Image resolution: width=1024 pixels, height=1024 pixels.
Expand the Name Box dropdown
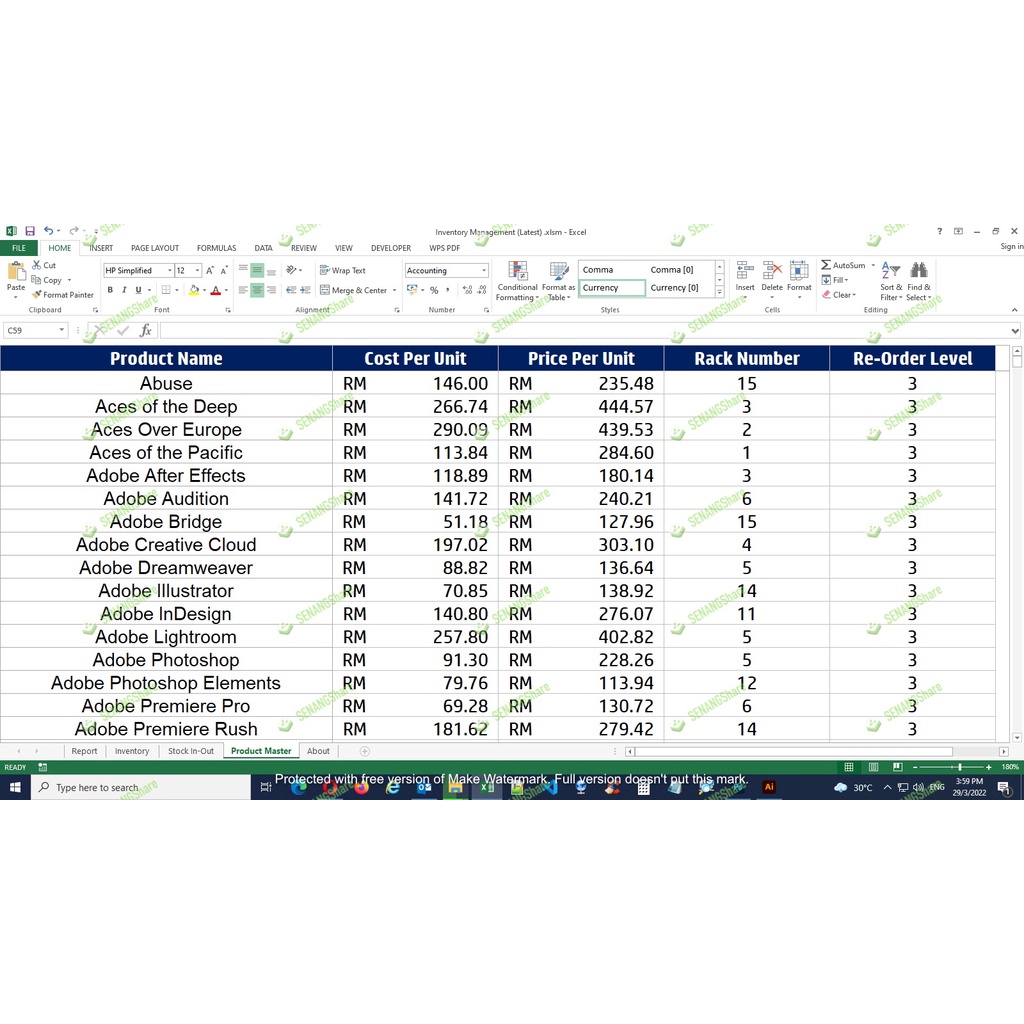(62, 330)
